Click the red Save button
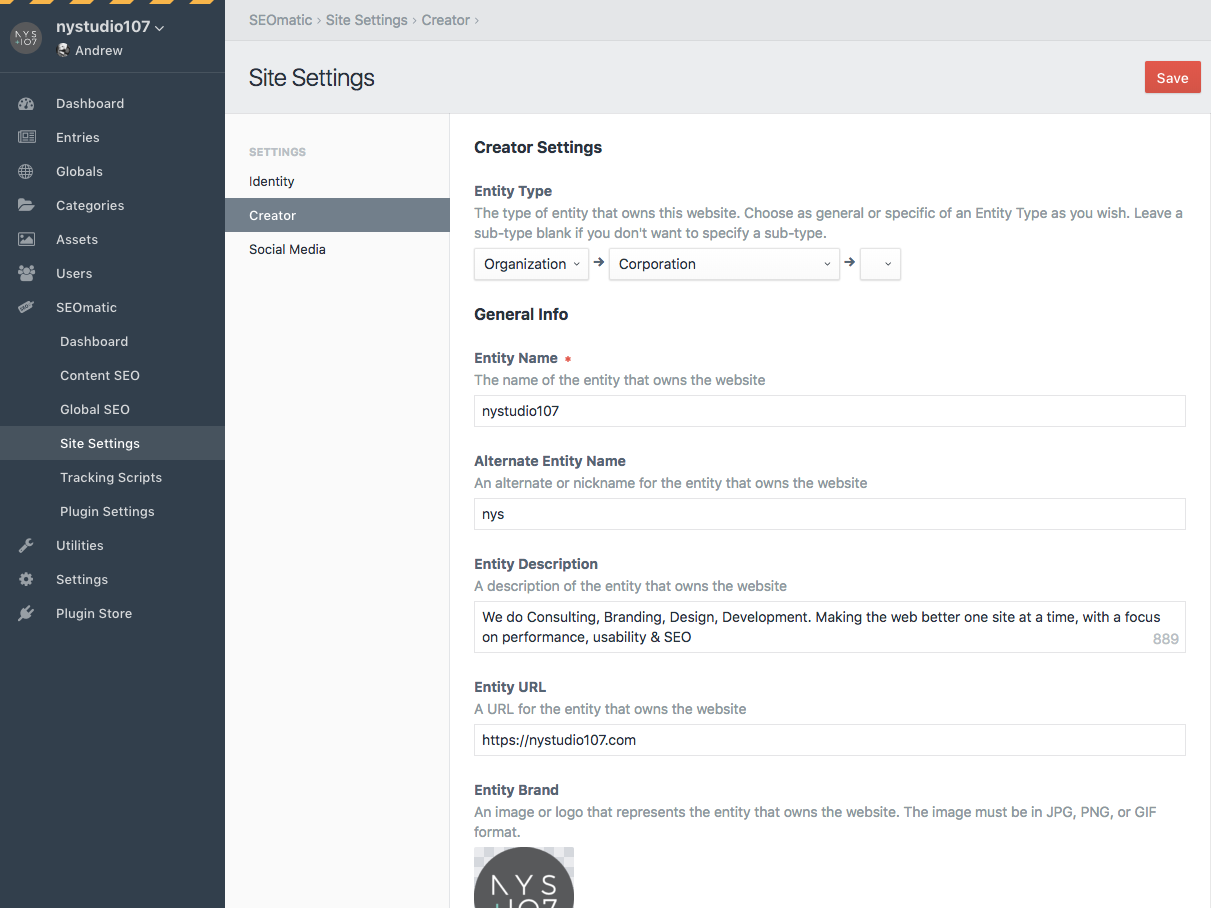This screenshot has height=908, width=1211. tap(1172, 78)
